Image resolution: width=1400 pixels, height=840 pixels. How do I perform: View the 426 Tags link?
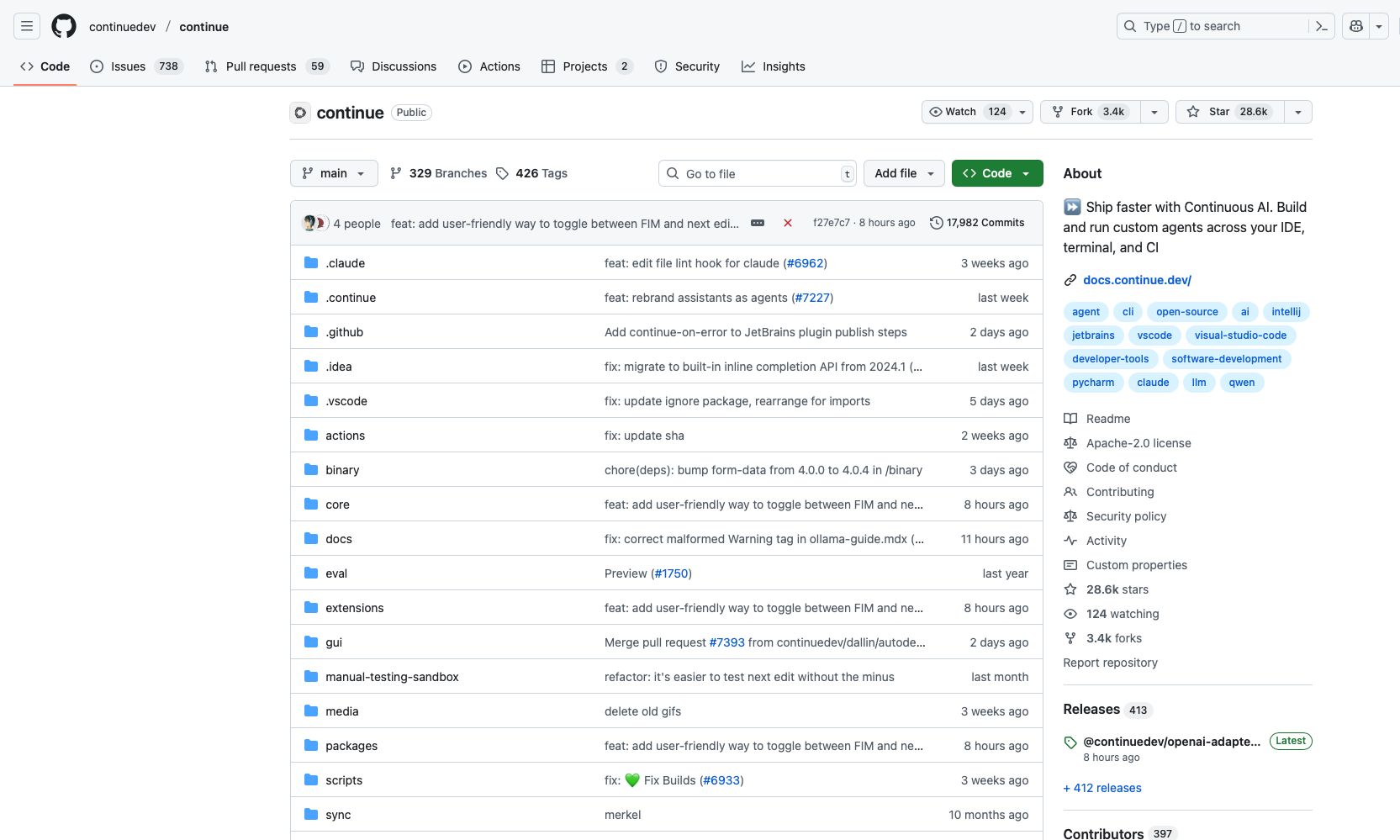point(531,173)
